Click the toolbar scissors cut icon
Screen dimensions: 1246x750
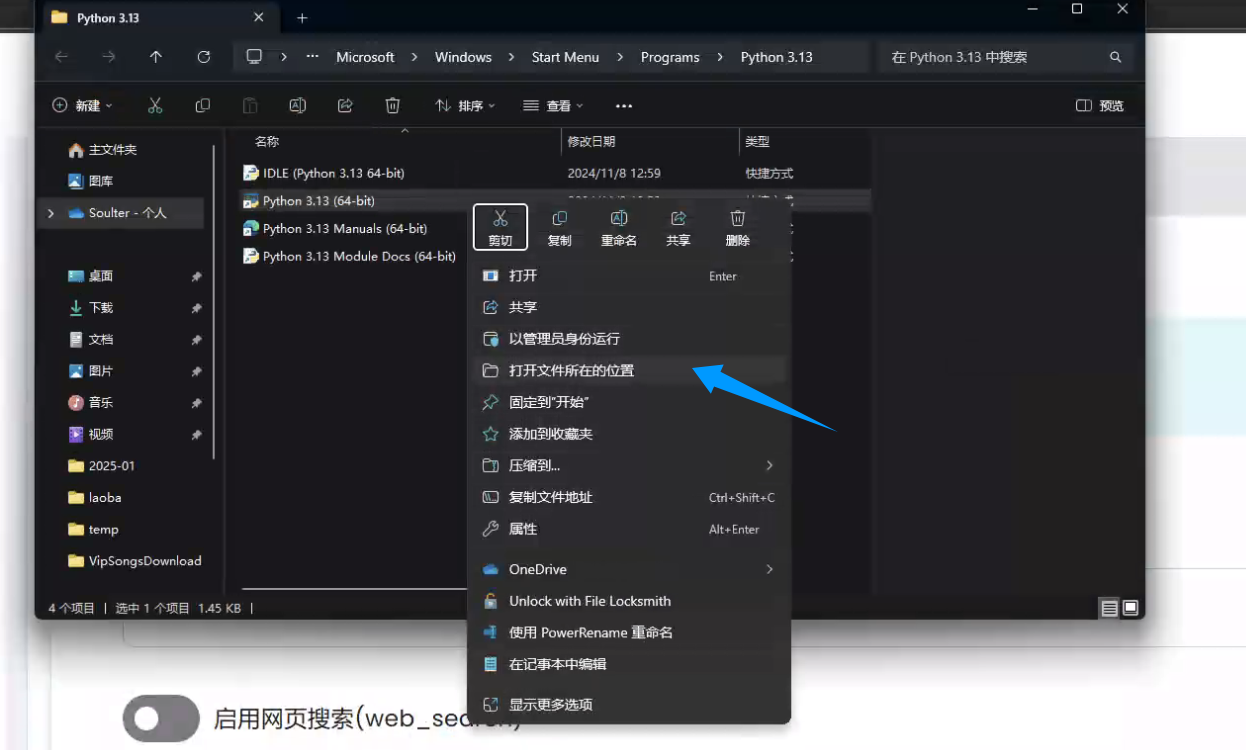tap(155, 105)
